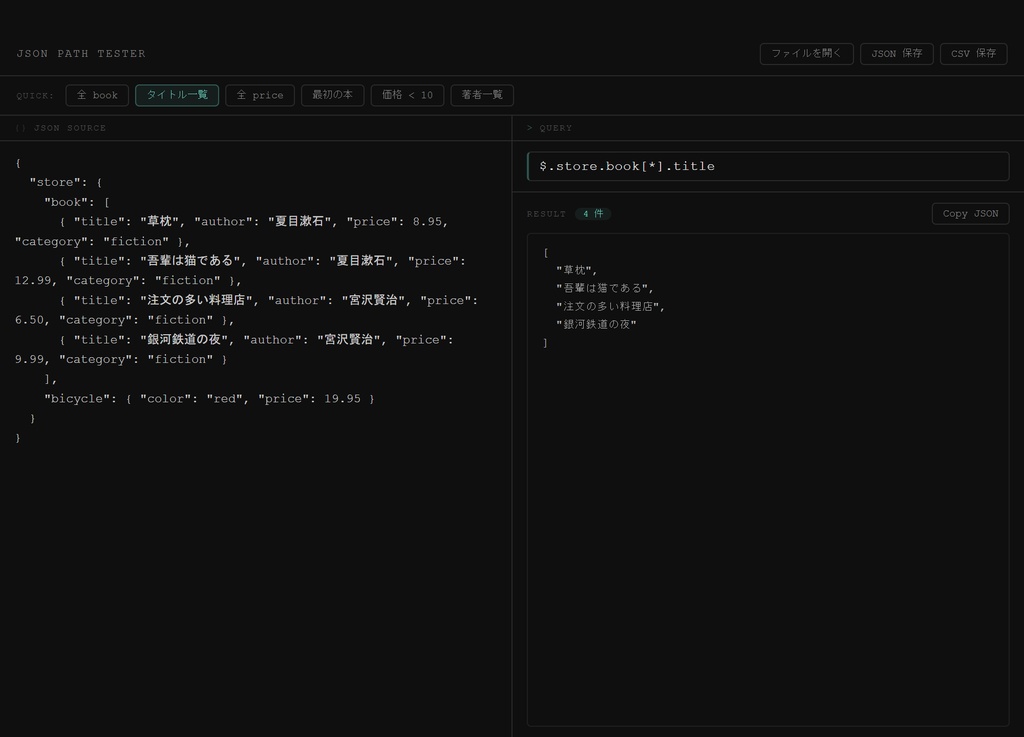Click the JSON PATH TESTER title
1024x737 pixels.
[81, 54]
